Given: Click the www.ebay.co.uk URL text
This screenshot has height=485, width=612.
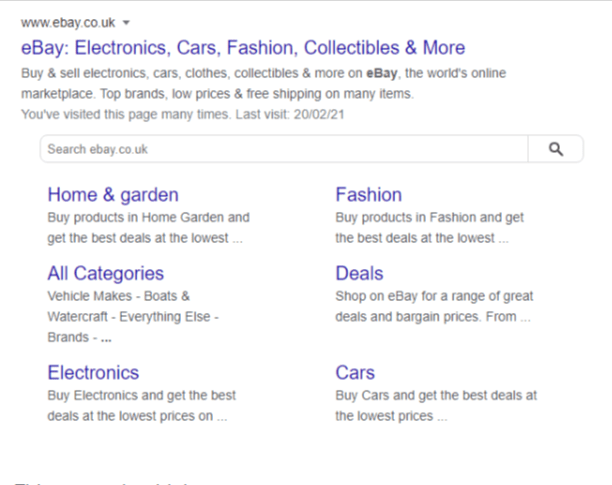Looking at the screenshot, I should click(68, 23).
